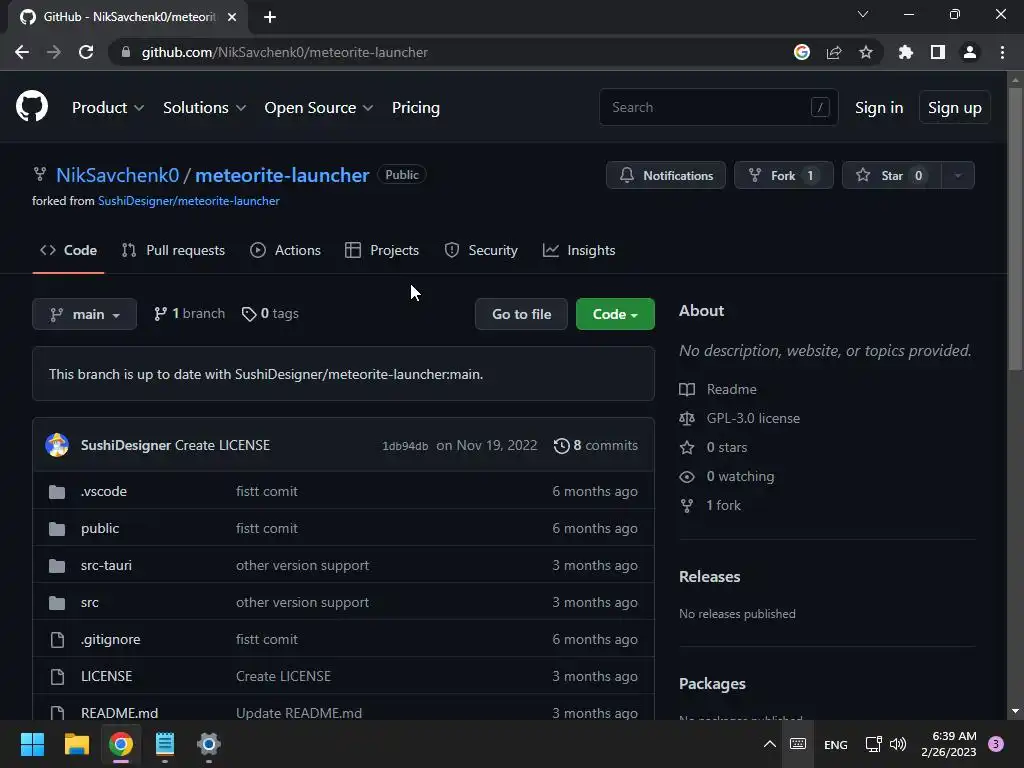
Task: Open the .vscode folder
Action: coord(104,491)
